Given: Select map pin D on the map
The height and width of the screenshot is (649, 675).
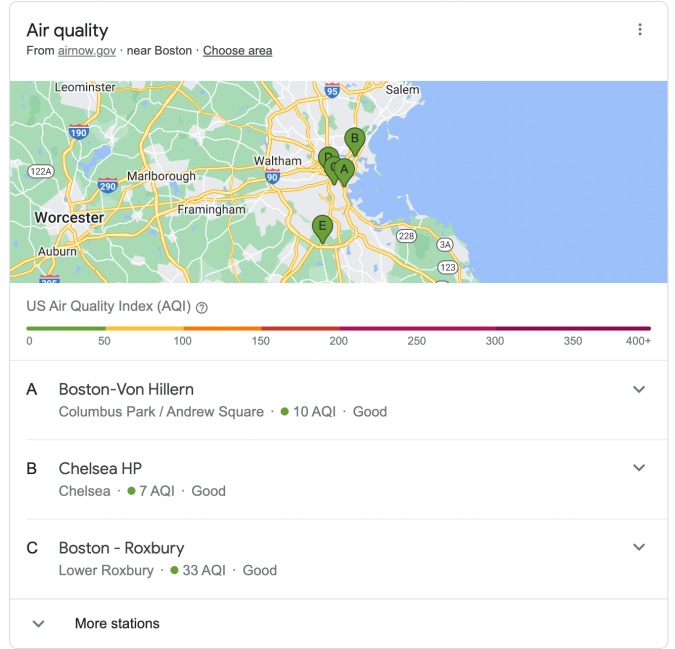Looking at the screenshot, I should pyautogui.click(x=326, y=154).
